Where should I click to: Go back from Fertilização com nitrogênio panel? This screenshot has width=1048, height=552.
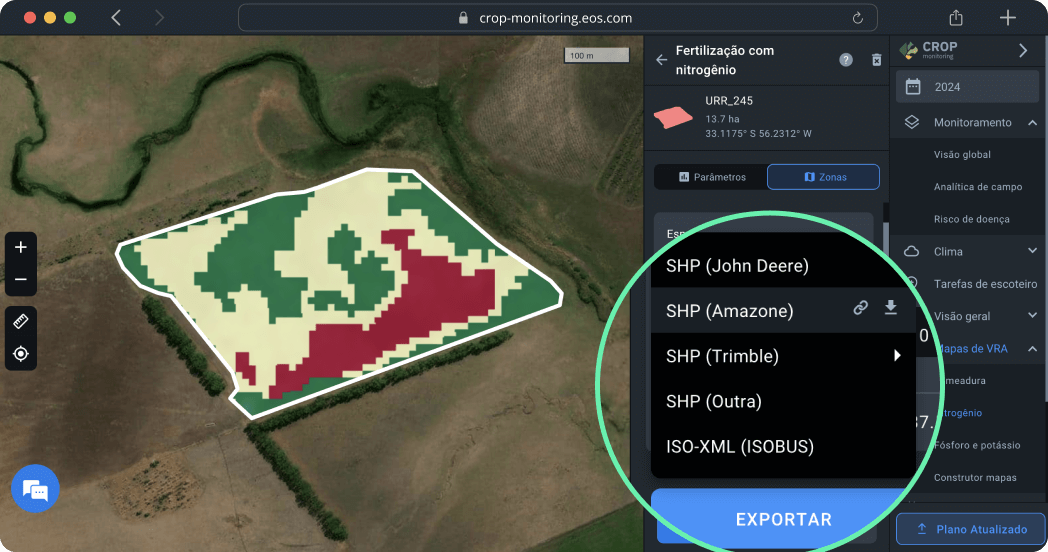pos(661,60)
